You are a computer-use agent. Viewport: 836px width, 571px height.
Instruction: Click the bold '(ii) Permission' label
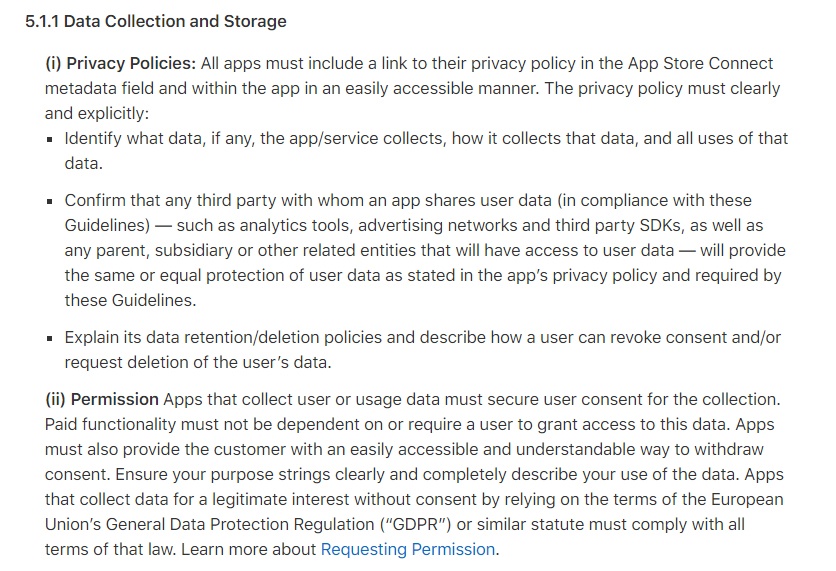tap(102, 399)
